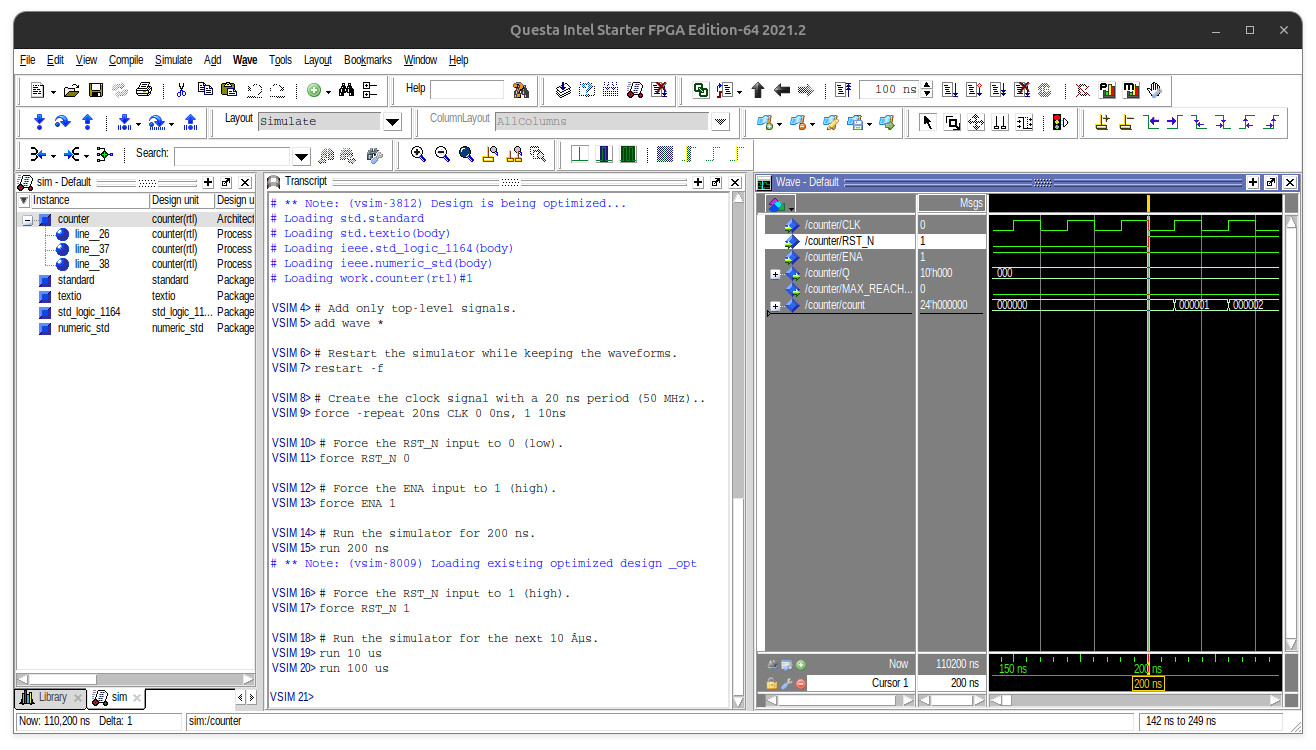Lock Cursor 1 using the padlock icon

(x=772, y=683)
